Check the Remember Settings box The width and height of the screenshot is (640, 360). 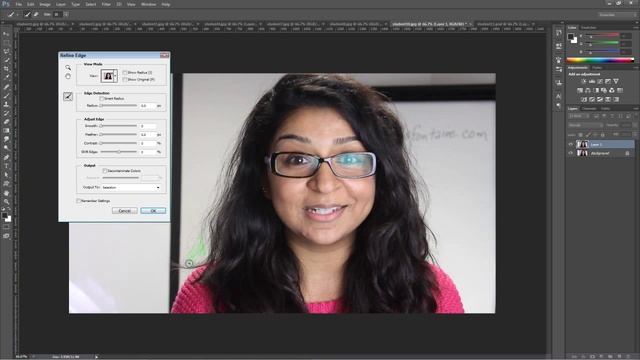79,201
